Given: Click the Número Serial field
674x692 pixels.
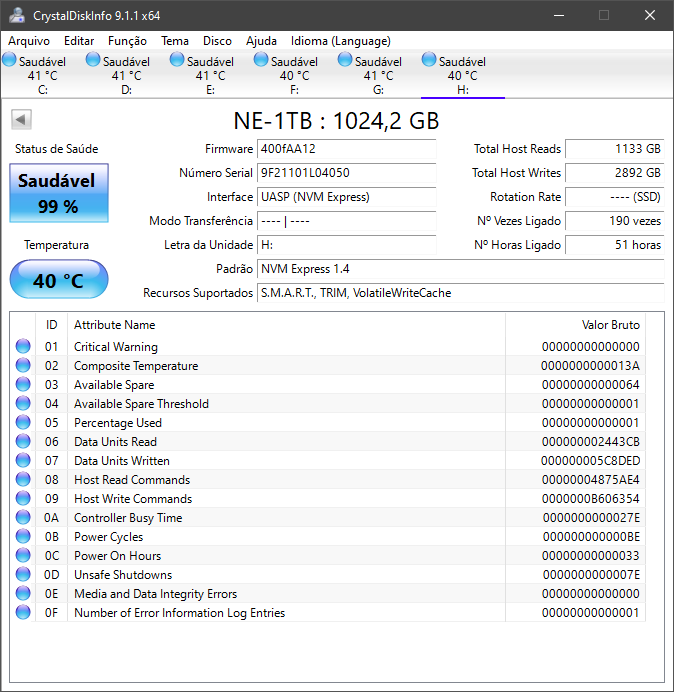Looking at the screenshot, I should (x=346, y=173).
